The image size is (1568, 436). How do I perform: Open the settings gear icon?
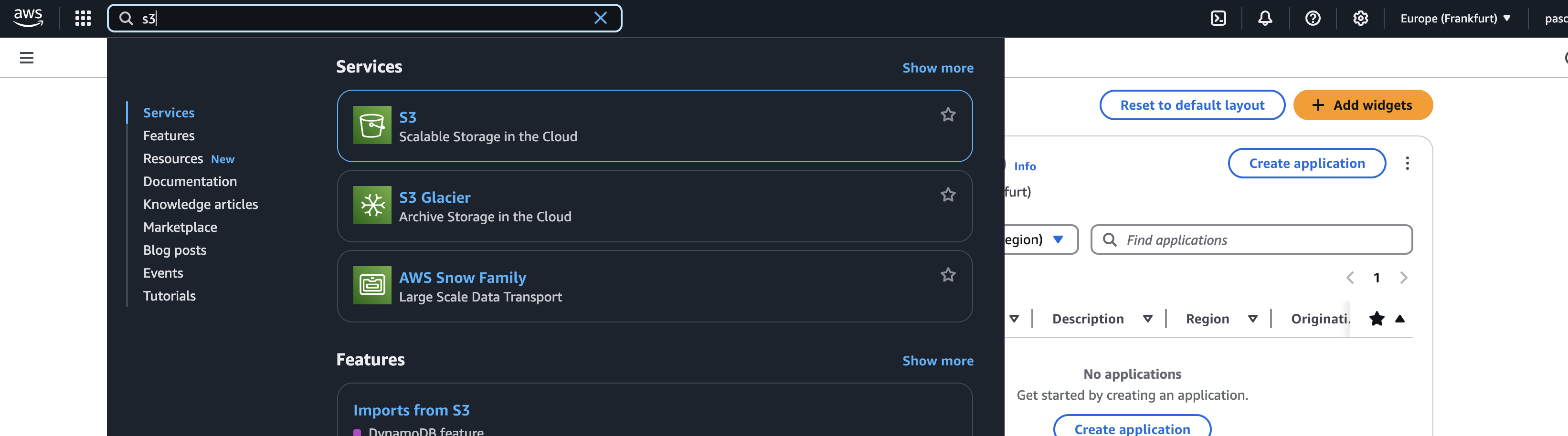coord(1360,18)
